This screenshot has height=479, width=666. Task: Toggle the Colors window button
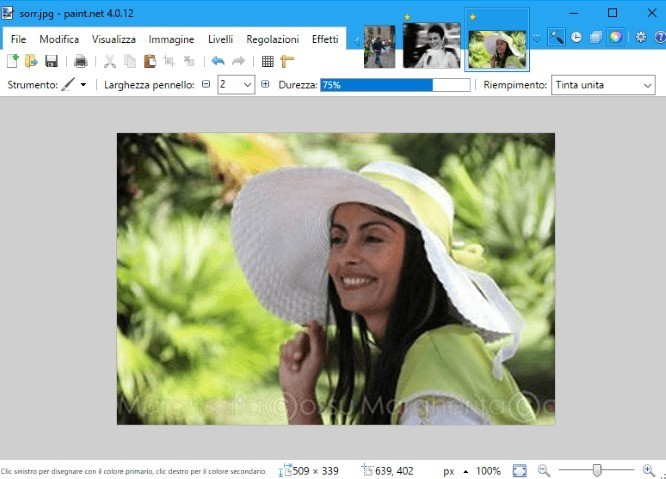[x=616, y=38]
